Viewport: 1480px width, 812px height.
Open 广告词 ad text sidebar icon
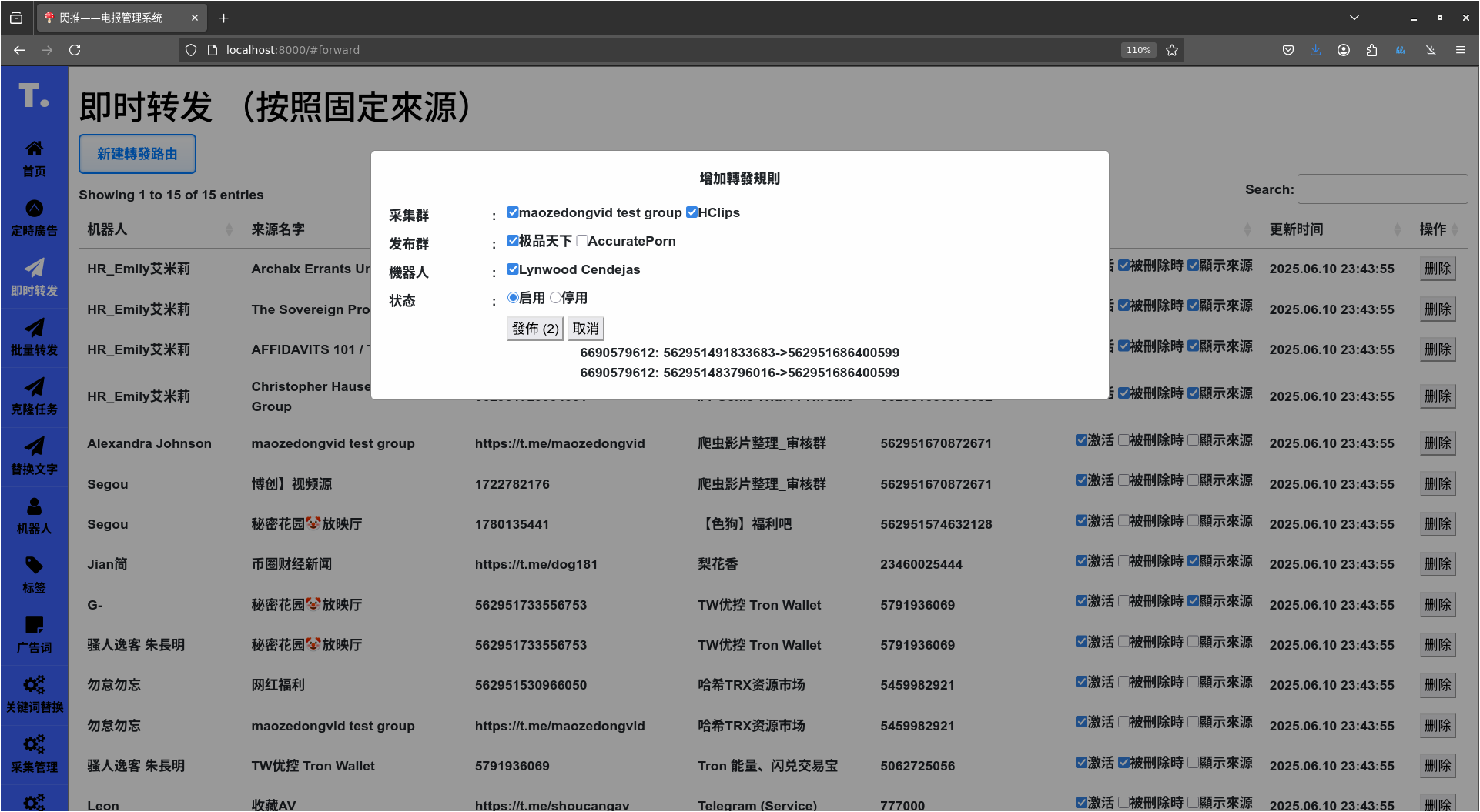tap(34, 635)
